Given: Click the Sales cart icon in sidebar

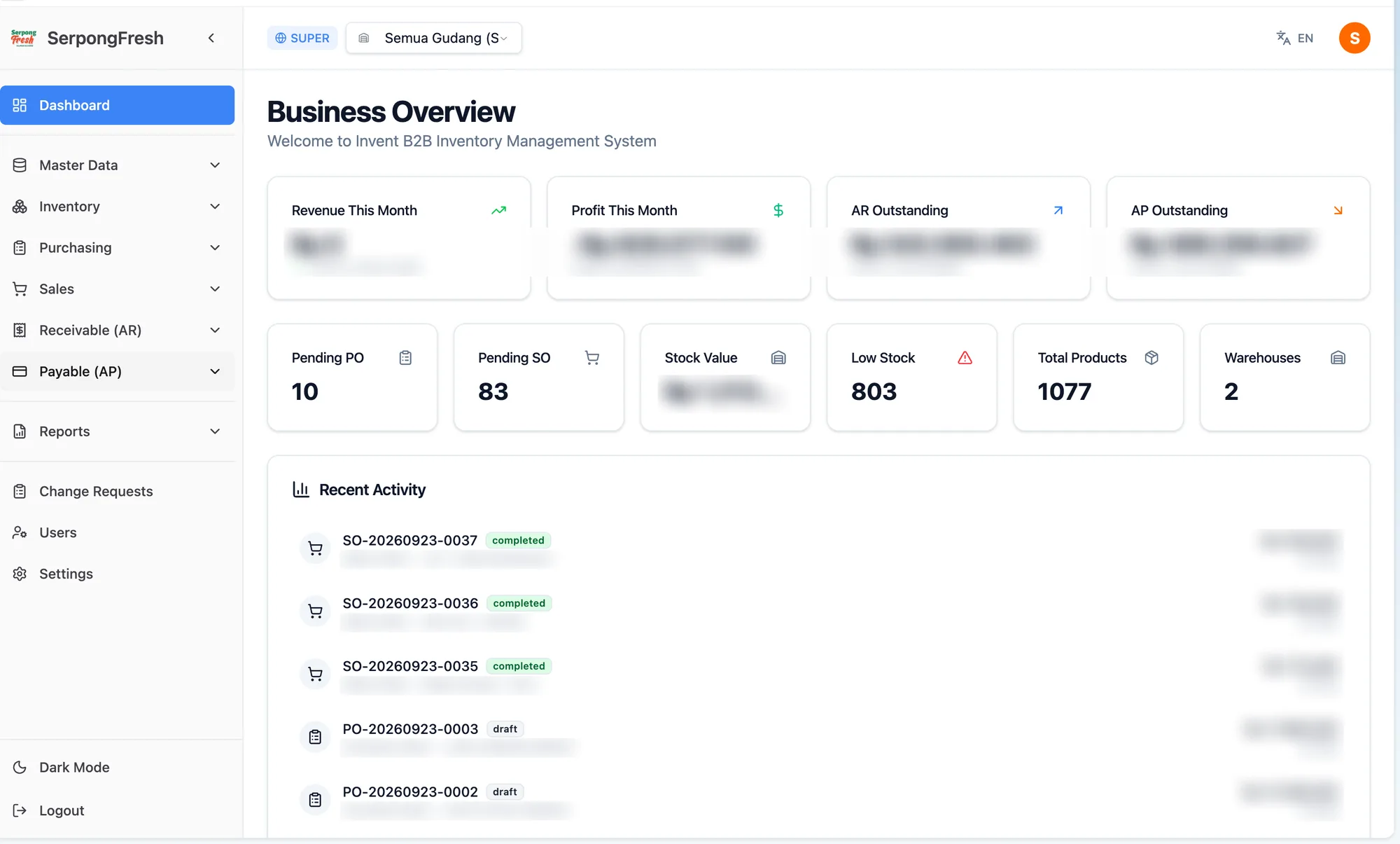Looking at the screenshot, I should pos(20,289).
